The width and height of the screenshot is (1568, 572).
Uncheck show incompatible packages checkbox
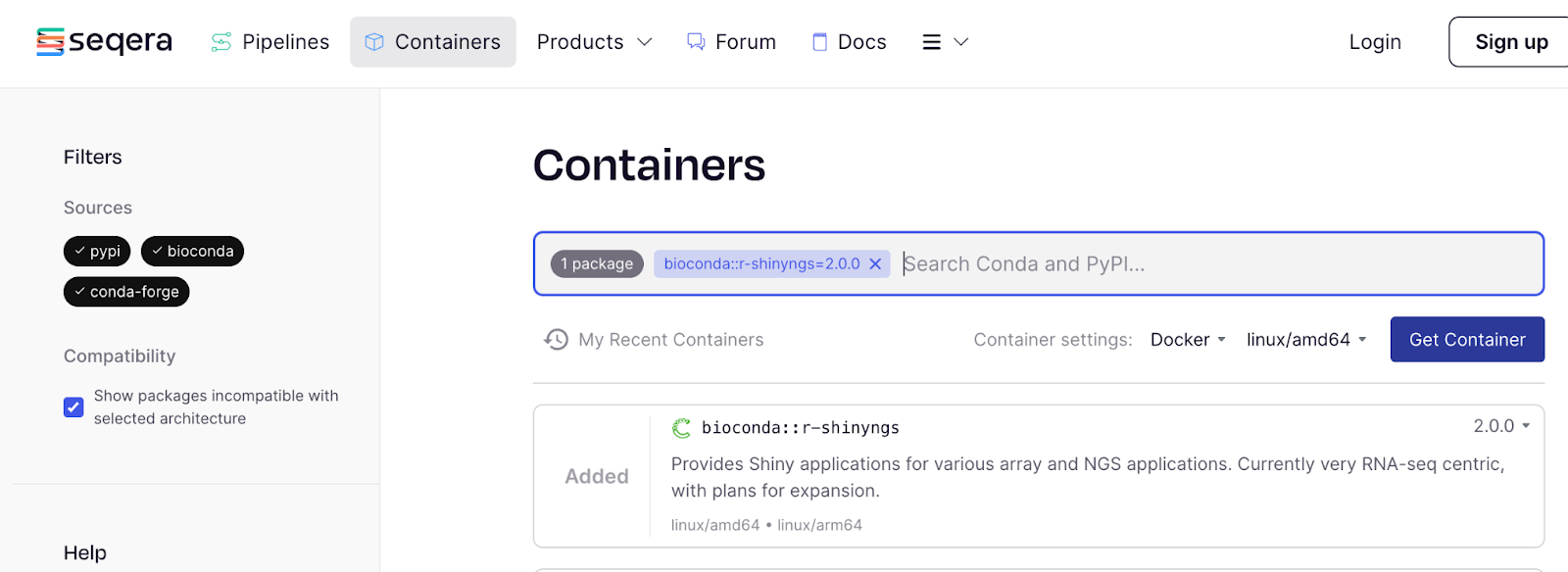click(73, 407)
